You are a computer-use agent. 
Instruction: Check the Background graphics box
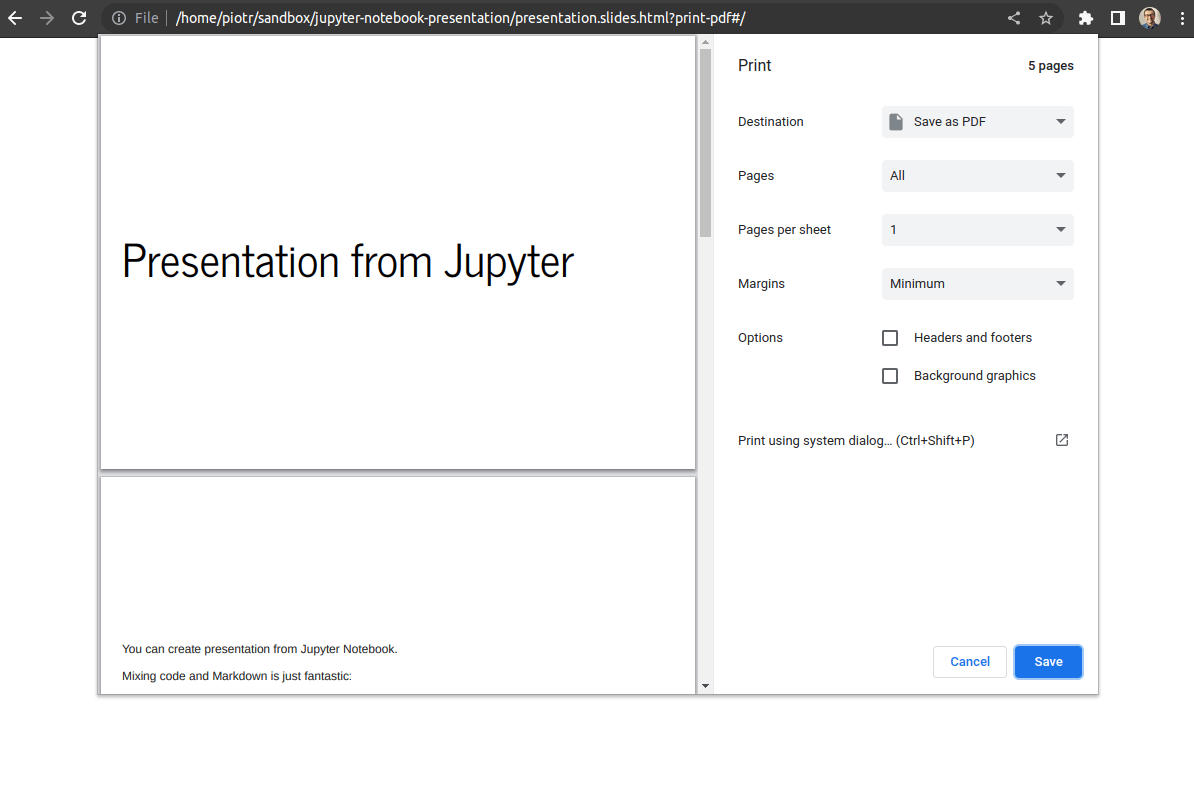pyautogui.click(x=890, y=375)
